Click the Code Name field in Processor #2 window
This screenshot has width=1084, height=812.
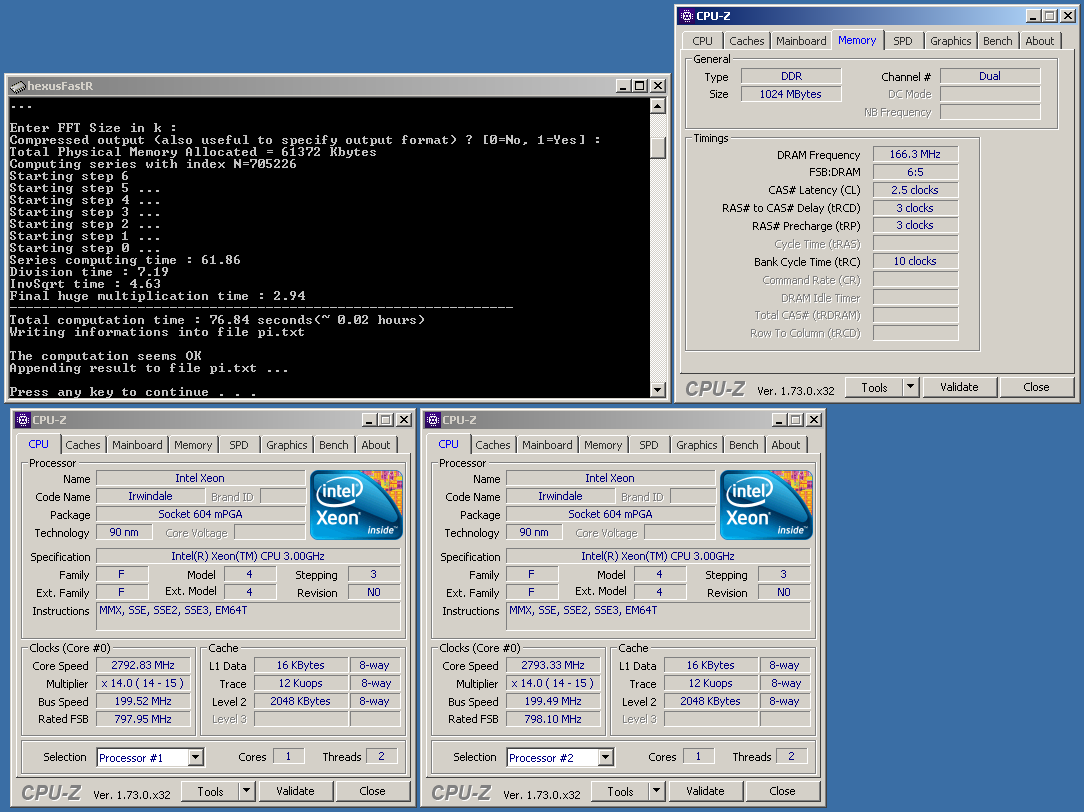pos(561,496)
